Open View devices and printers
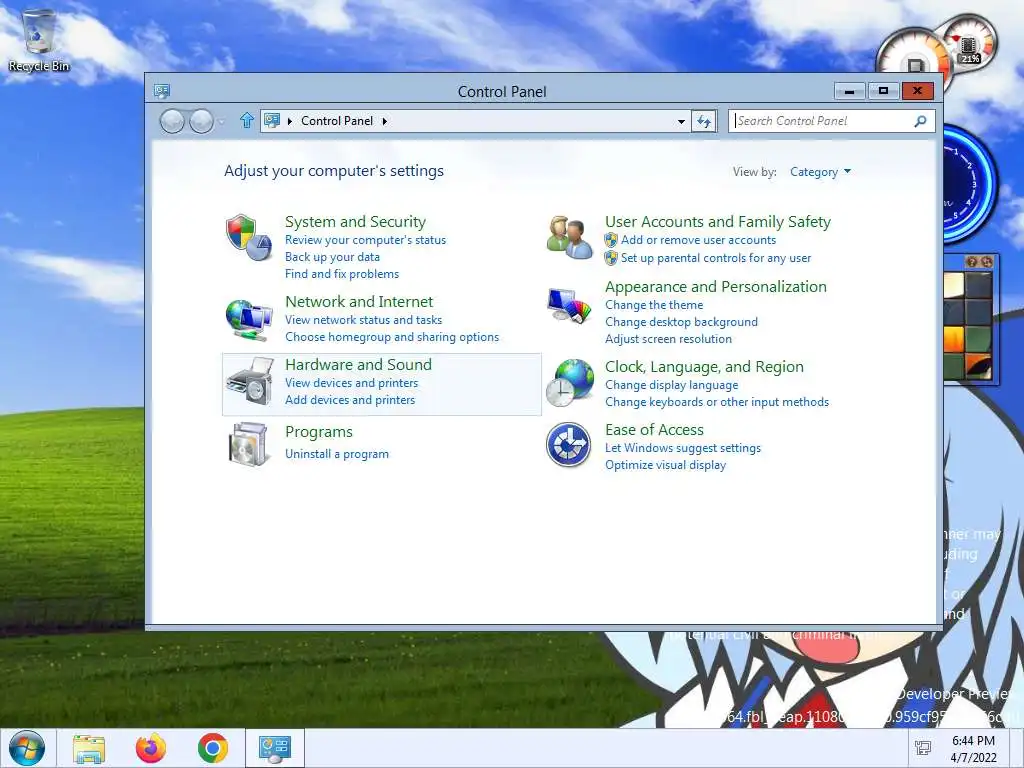This screenshot has height=768, width=1024. pos(351,383)
